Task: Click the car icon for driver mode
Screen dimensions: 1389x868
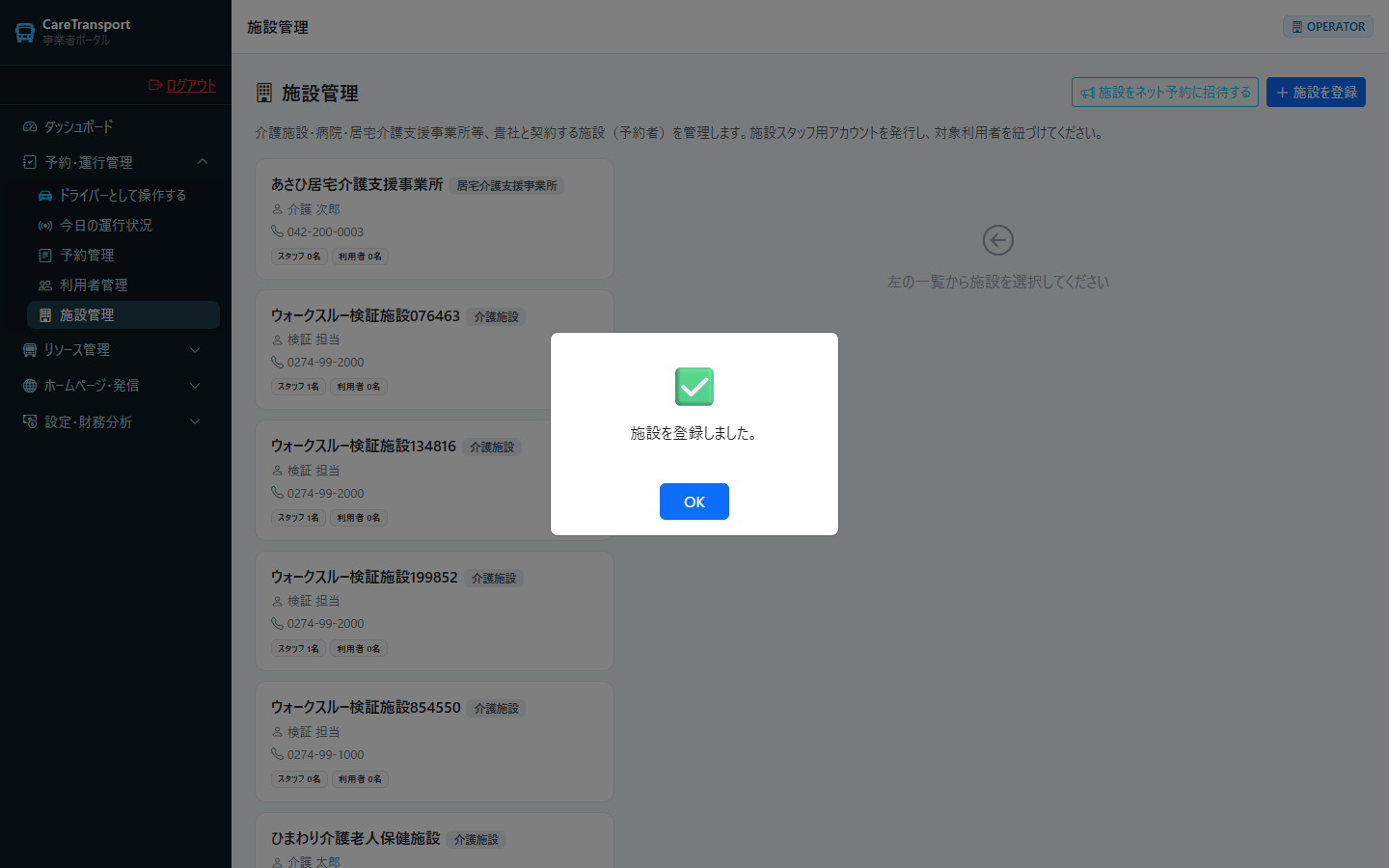Action: point(45,195)
